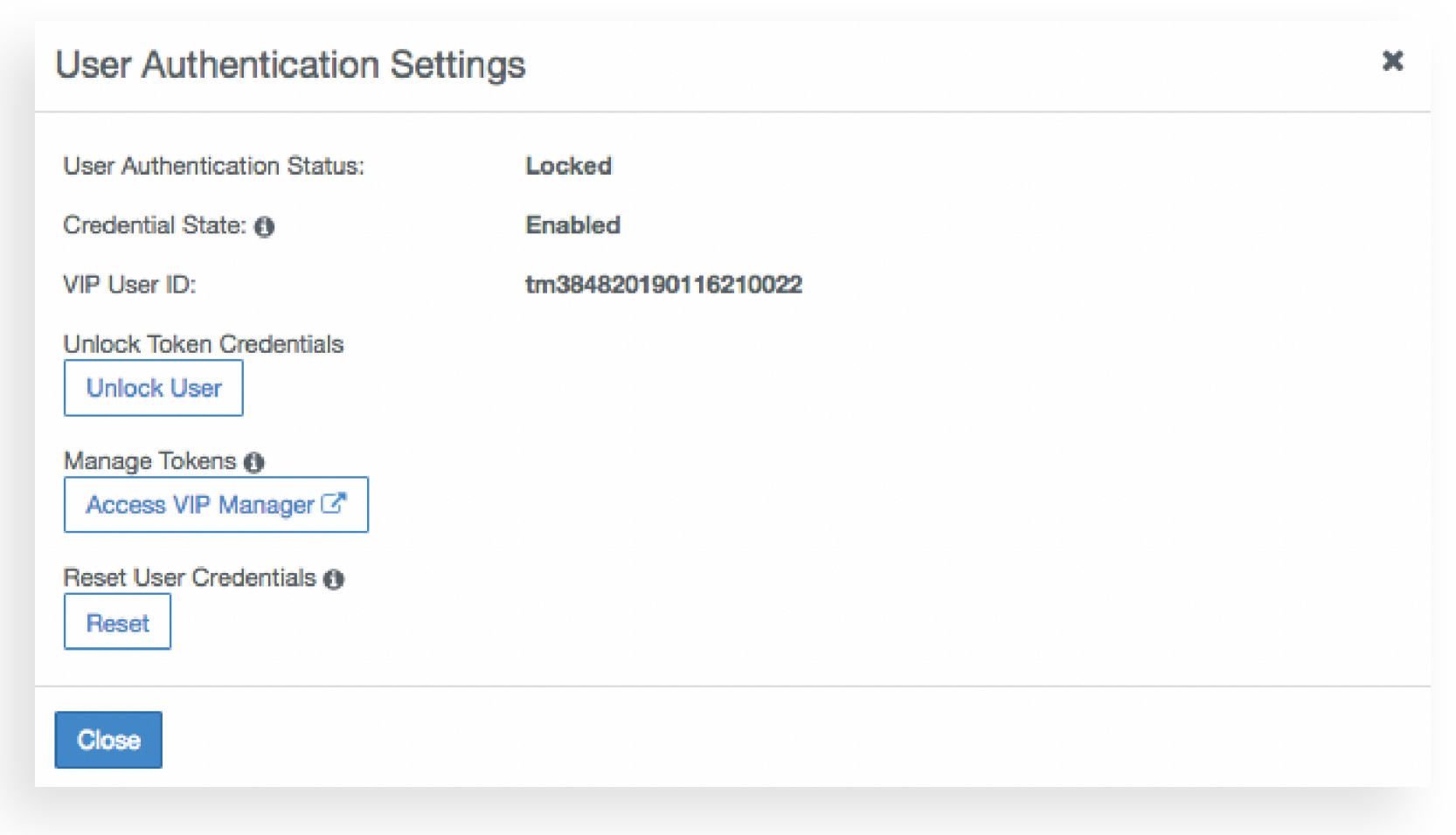Open Access VIP Manager
Image resolution: width=1456 pixels, height=835 pixels.
coord(200,505)
